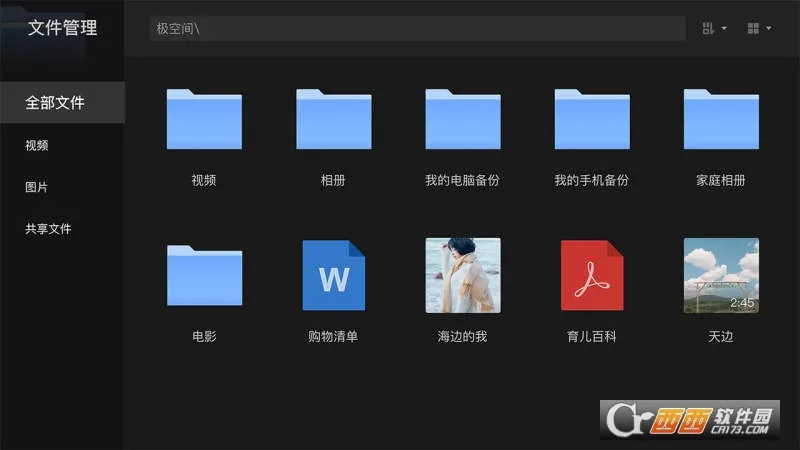Open the 购物清单 Word document
Viewport: 800px width, 450px height.
(333, 275)
